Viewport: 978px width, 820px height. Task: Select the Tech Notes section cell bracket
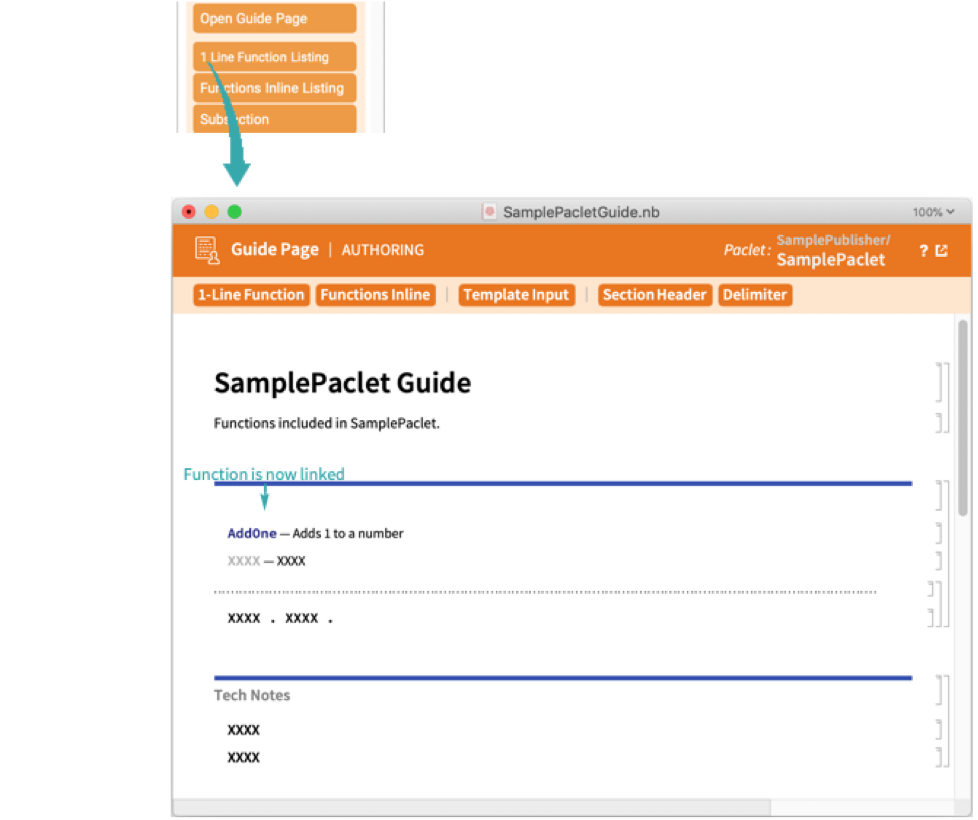[941, 691]
